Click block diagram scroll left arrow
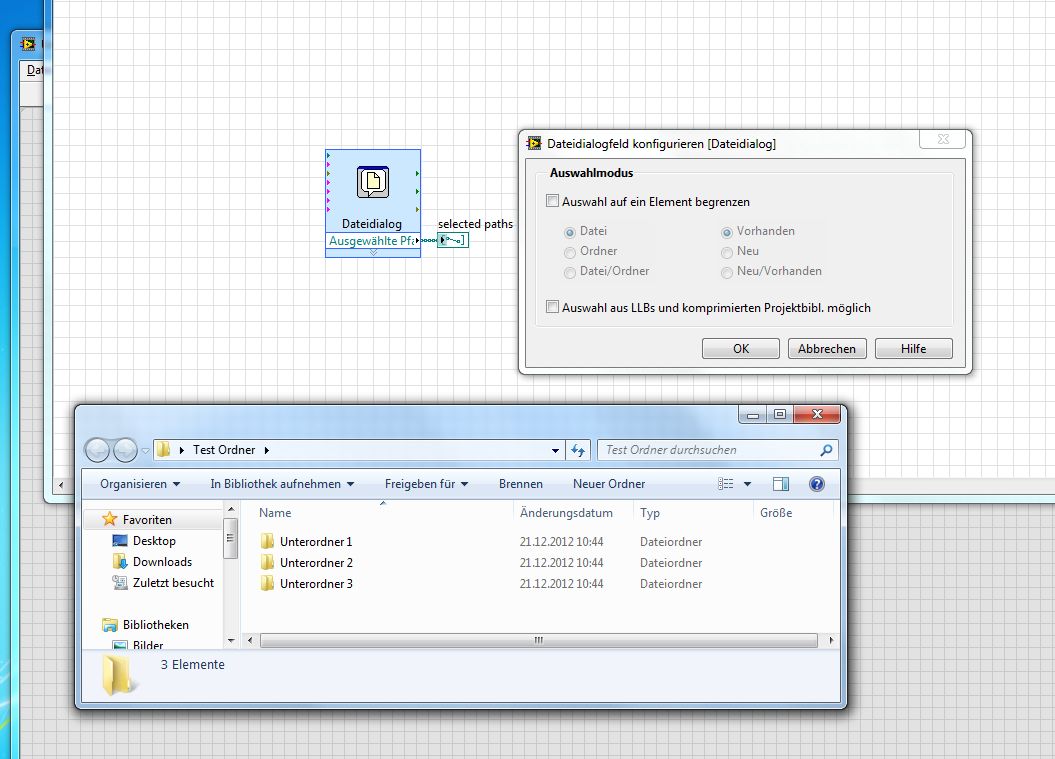 coord(61,484)
